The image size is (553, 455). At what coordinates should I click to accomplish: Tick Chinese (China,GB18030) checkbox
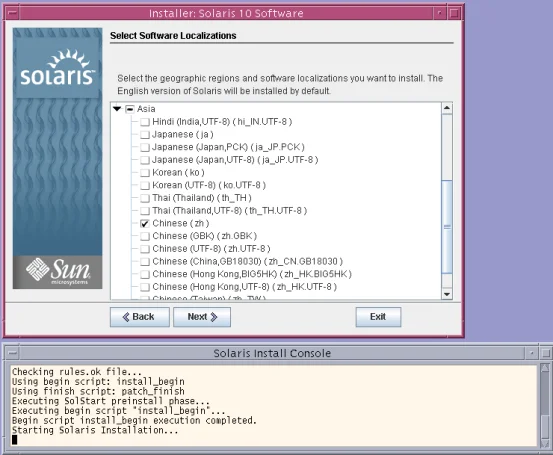click(145, 262)
